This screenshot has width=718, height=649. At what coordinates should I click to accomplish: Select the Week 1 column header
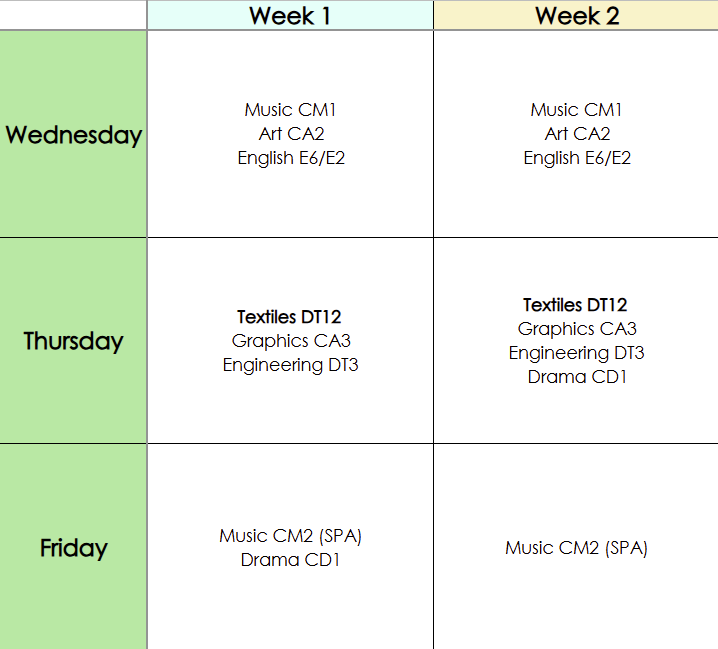point(290,16)
